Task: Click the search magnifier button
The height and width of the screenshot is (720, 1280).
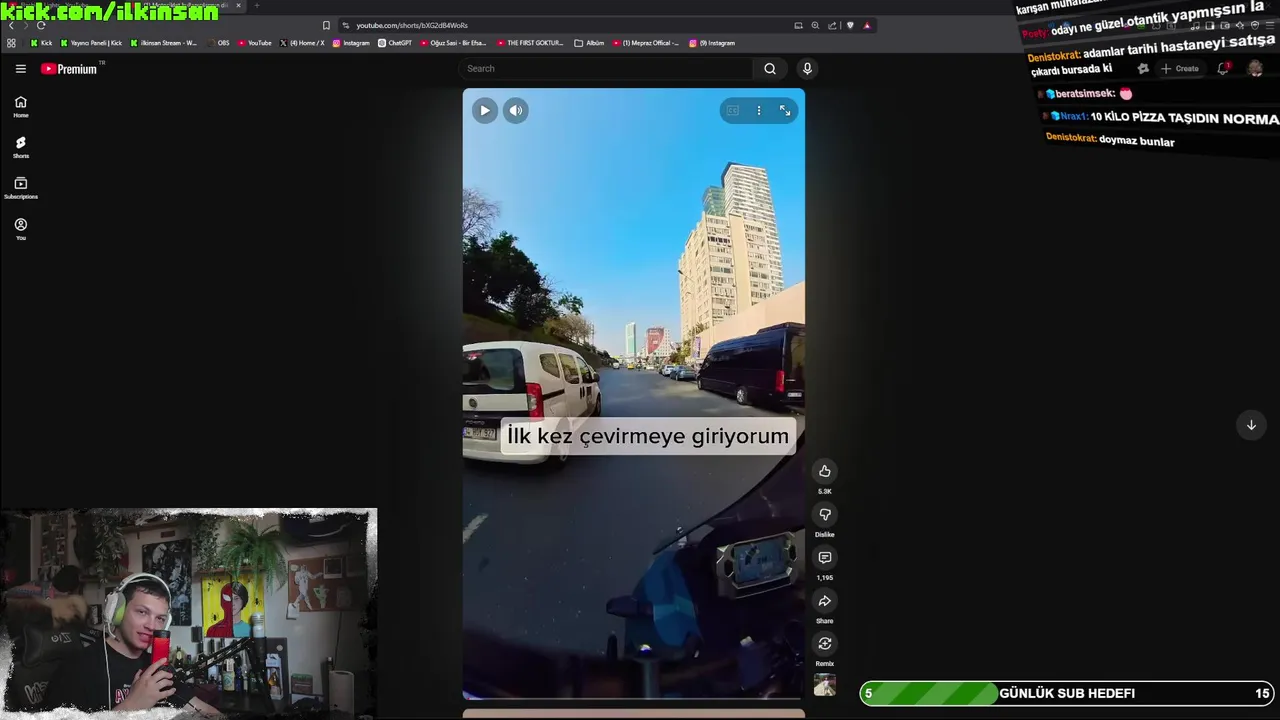Action: click(769, 68)
